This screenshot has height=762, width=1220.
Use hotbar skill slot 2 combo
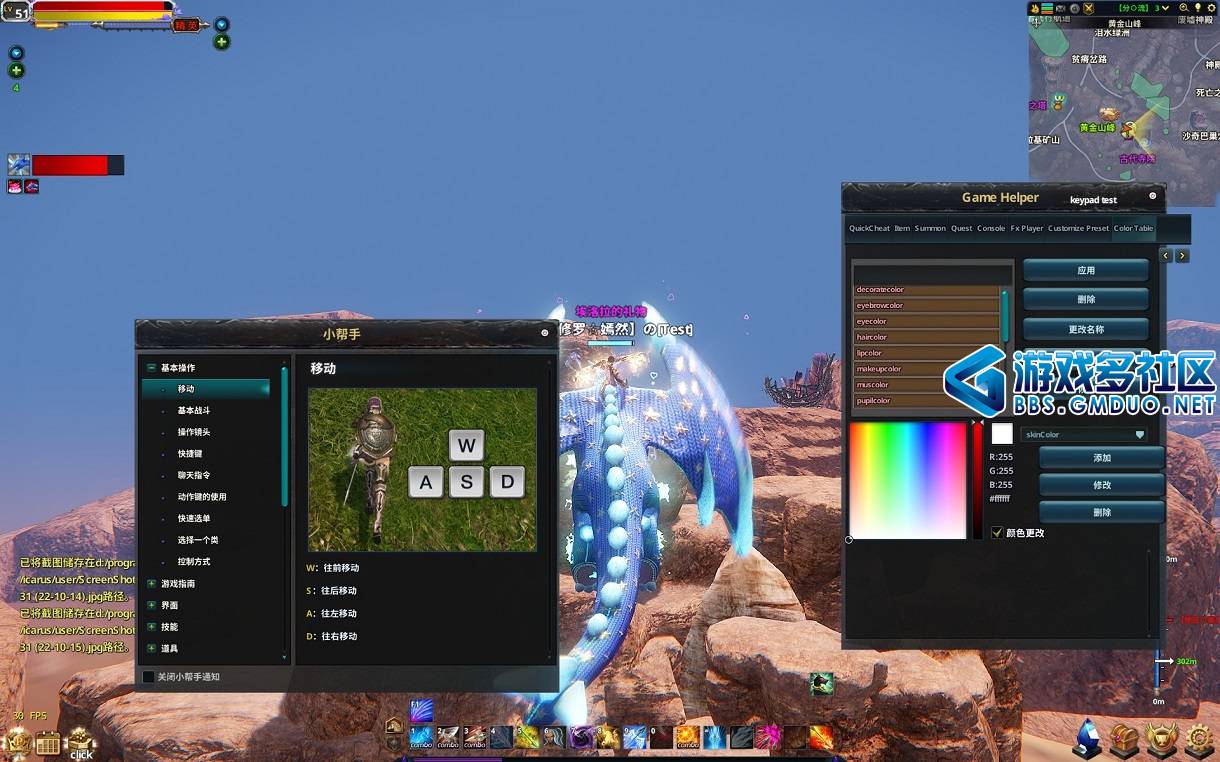[x=448, y=737]
